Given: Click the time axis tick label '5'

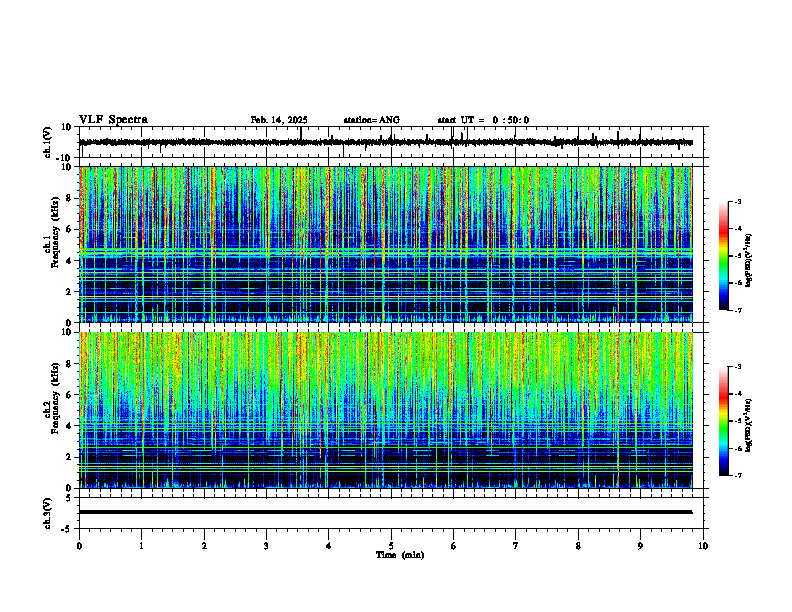Looking at the screenshot, I should pyautogui.click(x=391, y=546).
